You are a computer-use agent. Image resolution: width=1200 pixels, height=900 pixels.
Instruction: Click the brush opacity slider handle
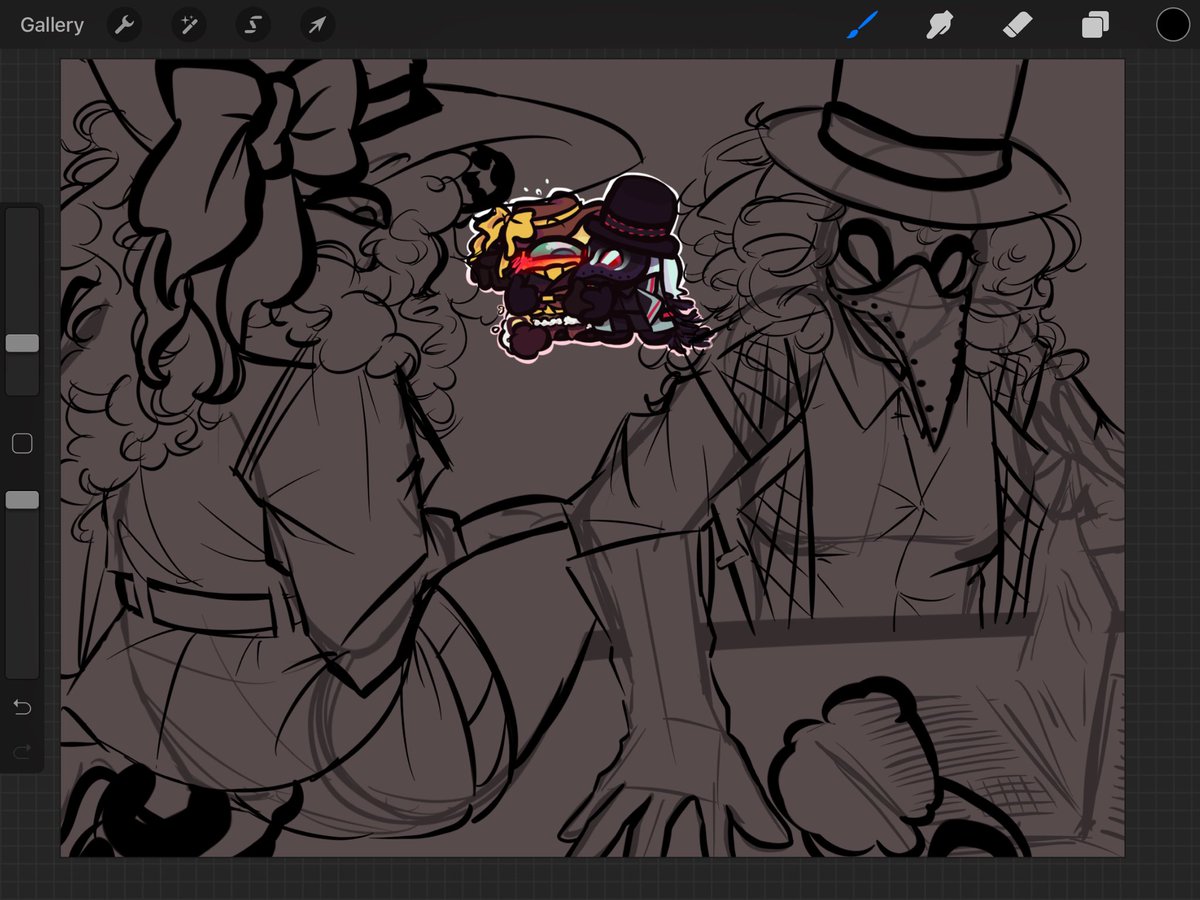pyautogui.click(x=22, y=499)
